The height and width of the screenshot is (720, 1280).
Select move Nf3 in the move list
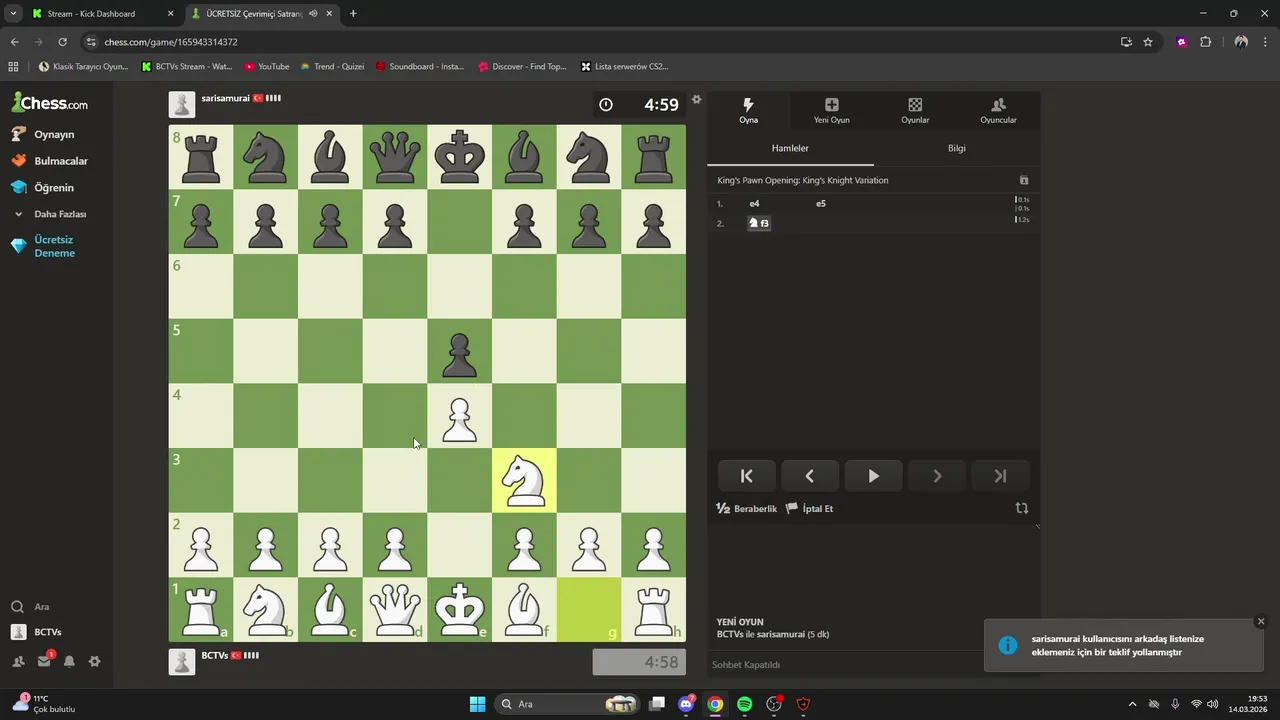click(759, 223)
